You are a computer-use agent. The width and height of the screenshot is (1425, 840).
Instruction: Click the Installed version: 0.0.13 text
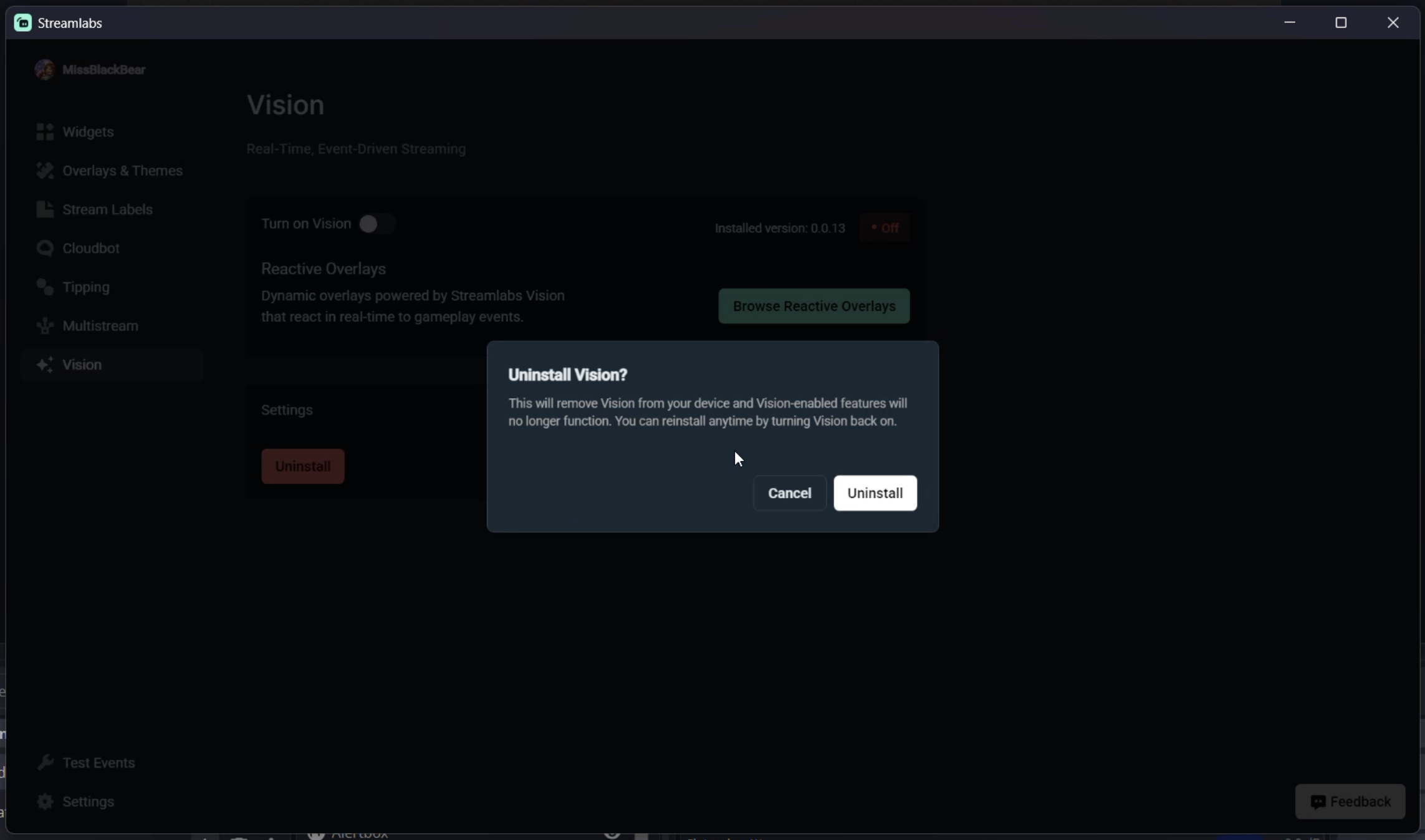click(x=780, y=228)
